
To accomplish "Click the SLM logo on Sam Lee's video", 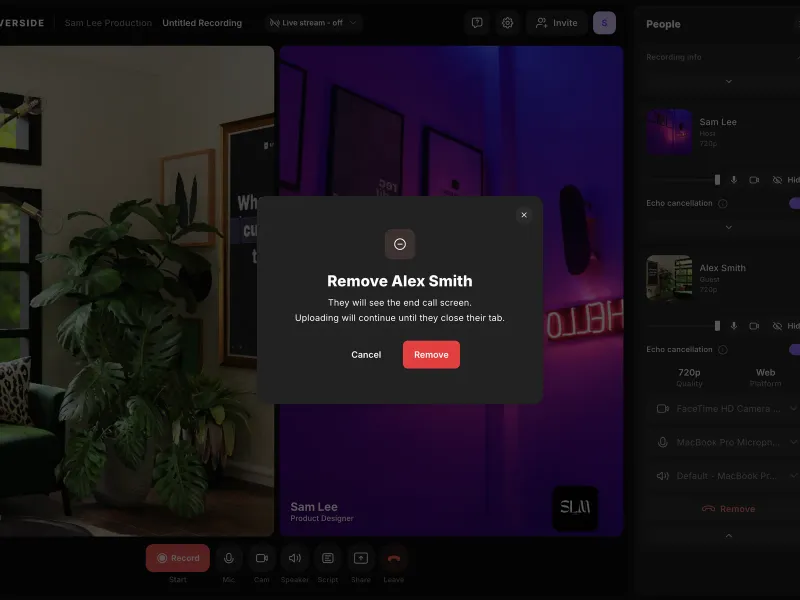I will point(575,508).
